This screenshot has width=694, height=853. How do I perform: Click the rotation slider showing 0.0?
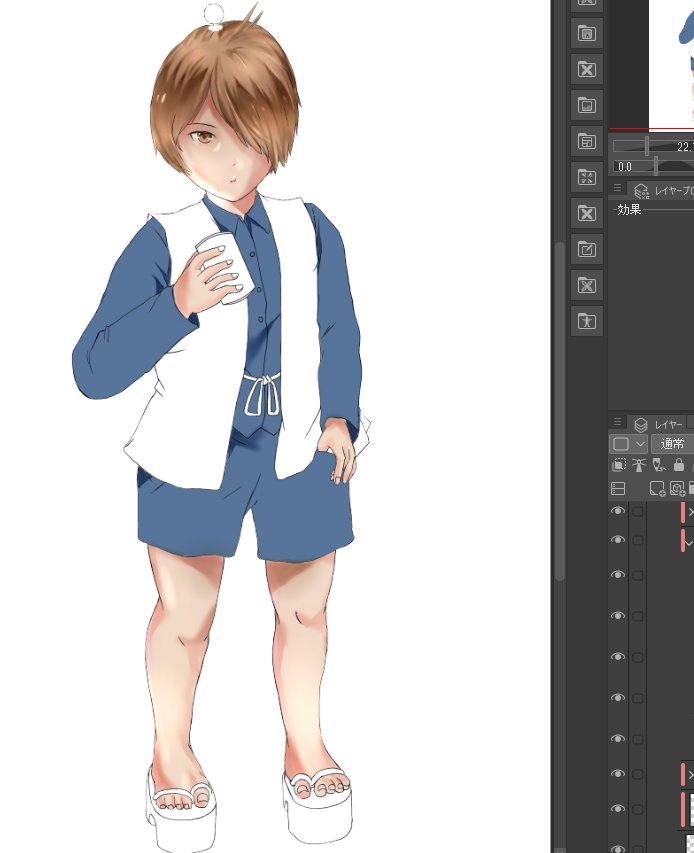656,166
